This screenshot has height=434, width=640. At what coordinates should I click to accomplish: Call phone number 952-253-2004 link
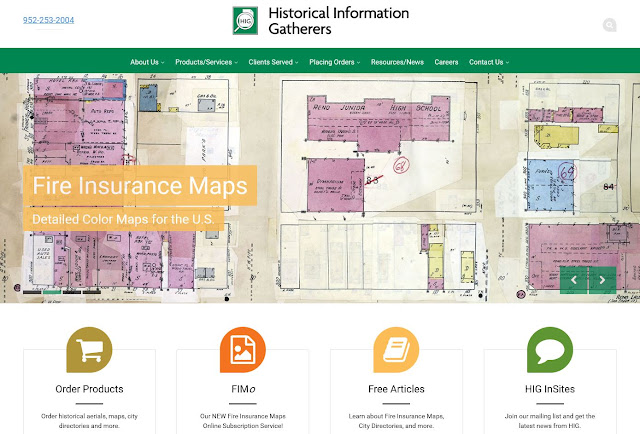click(49, 20)
